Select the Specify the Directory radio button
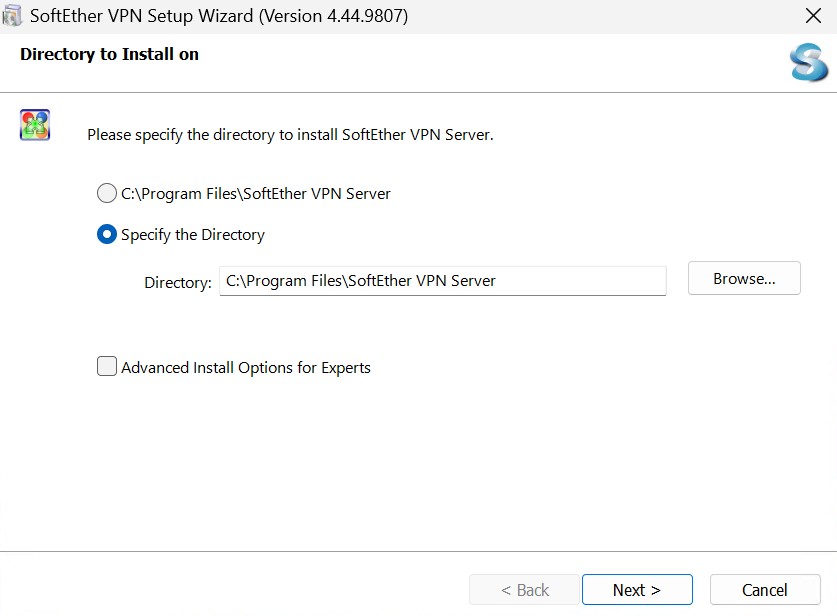The height and width of the screenshot is (616, 837). [x=106, y=234]
